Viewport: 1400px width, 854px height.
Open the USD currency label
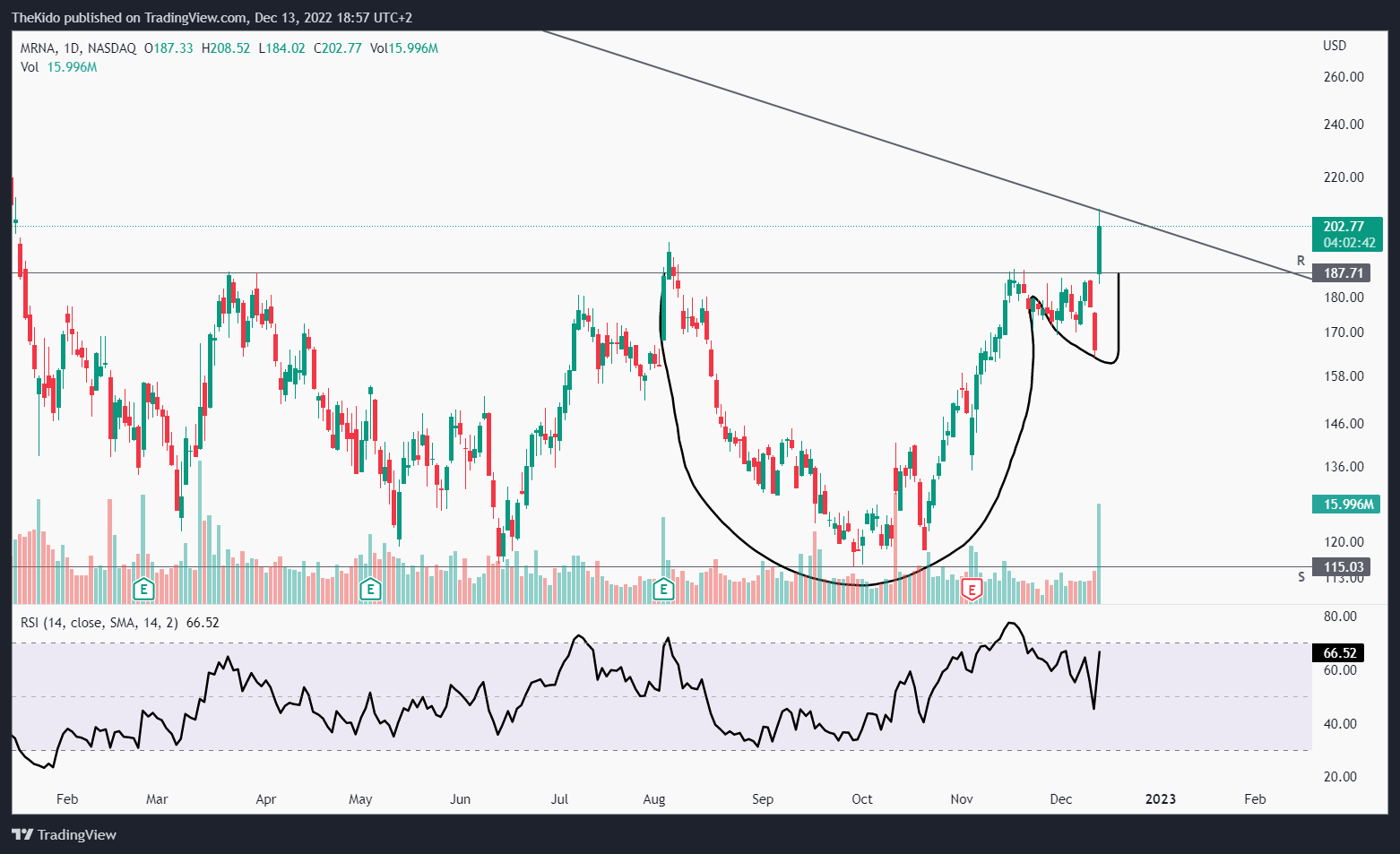(x=1335, y=46)
